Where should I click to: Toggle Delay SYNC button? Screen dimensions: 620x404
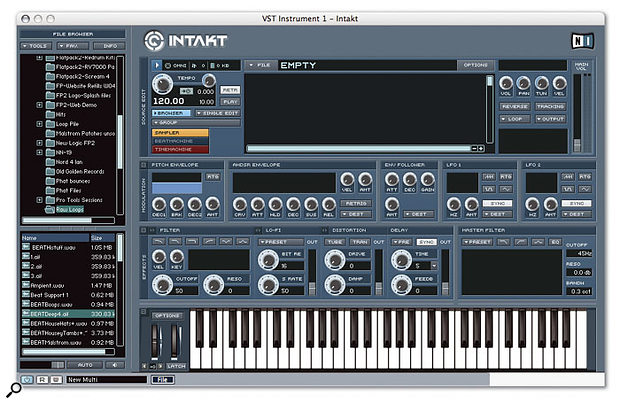(x=427, y=242)
